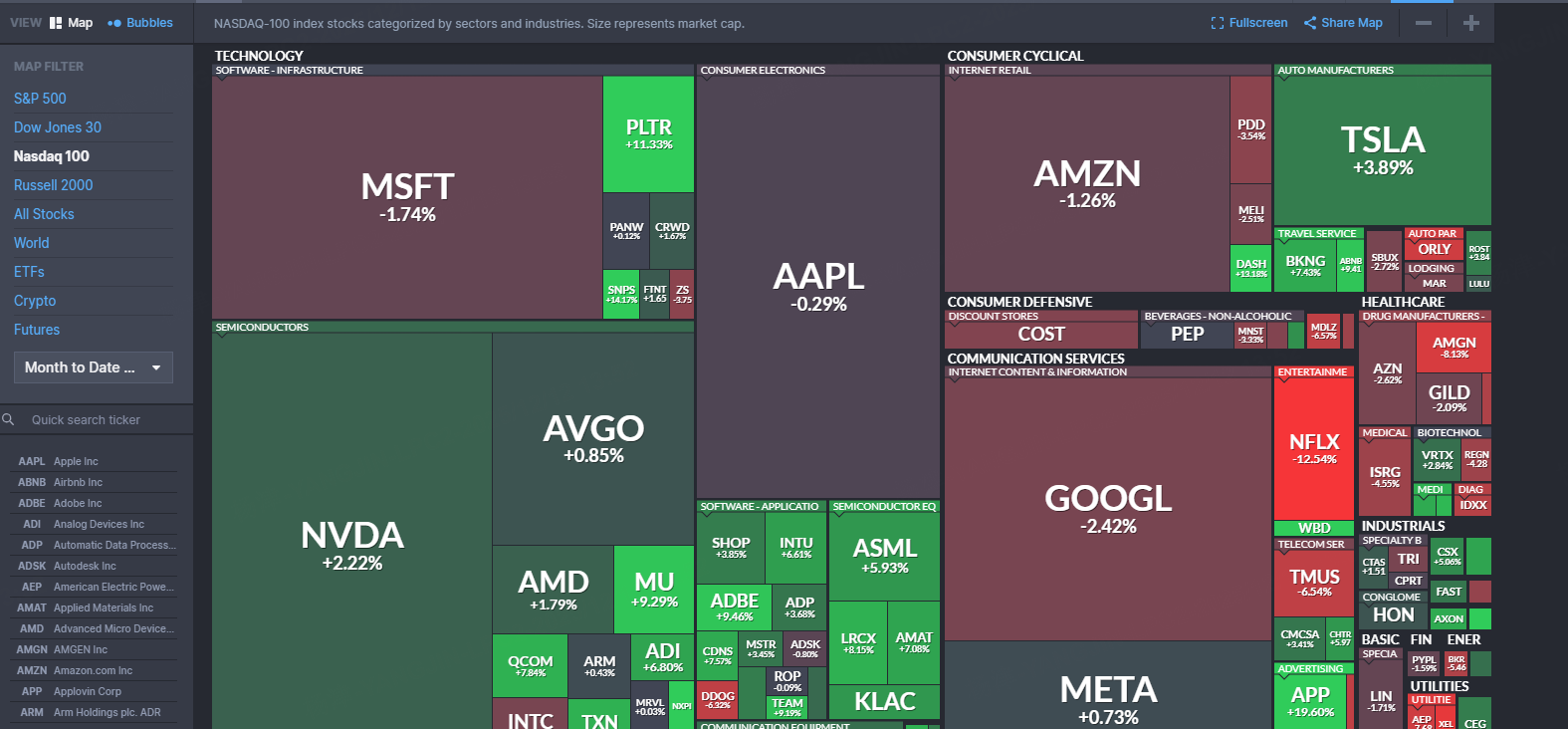Open the Dow Jones 30 filter

pos(58,127)
